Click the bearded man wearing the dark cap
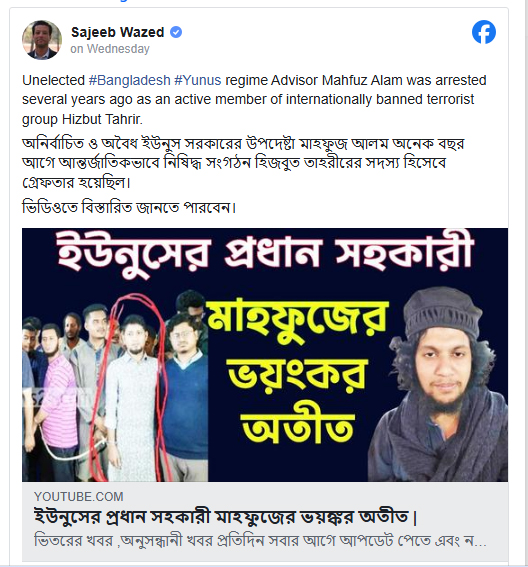 tap(440, 385)
